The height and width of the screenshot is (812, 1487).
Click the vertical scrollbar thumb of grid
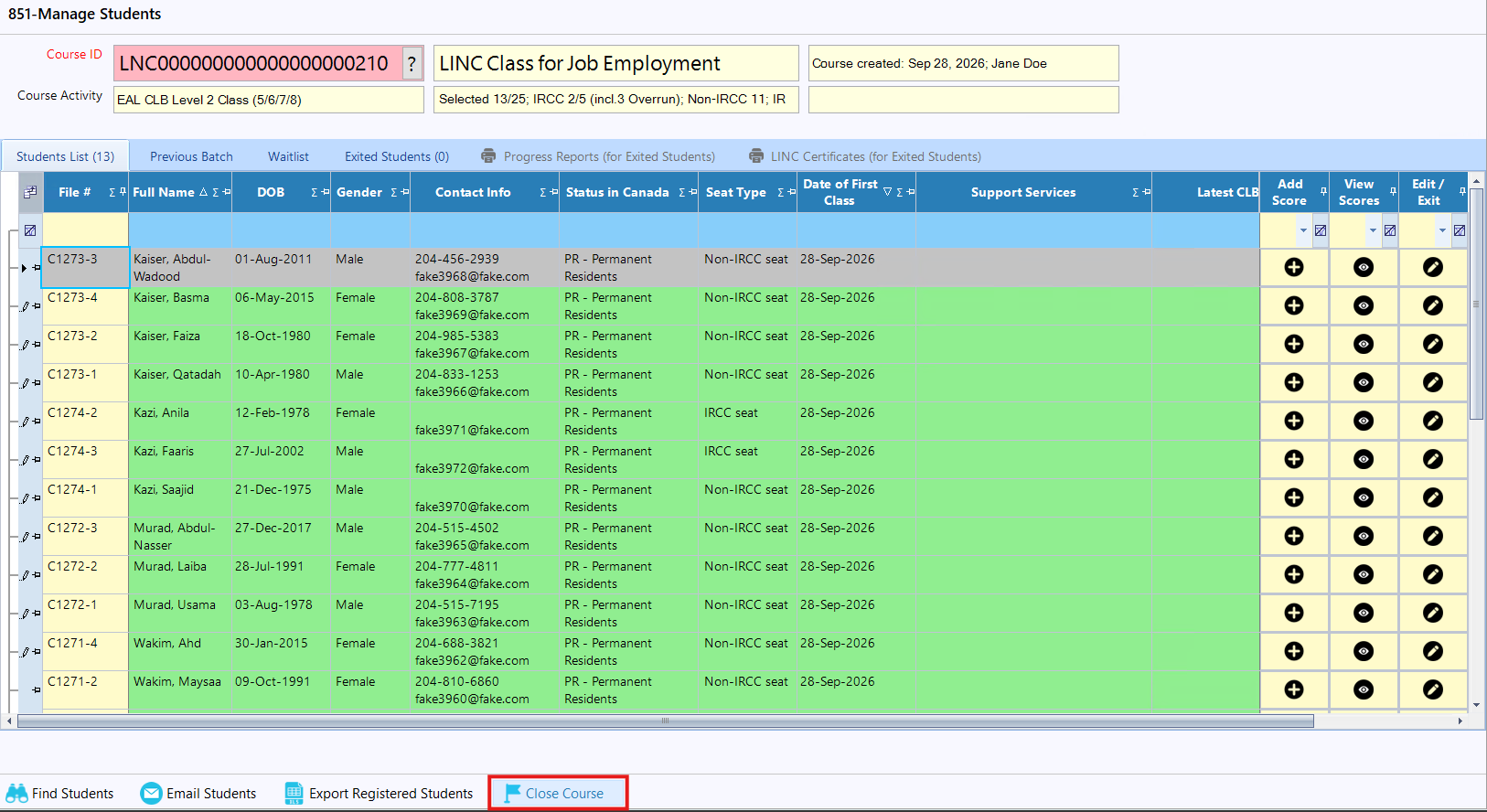(1476, 304)
